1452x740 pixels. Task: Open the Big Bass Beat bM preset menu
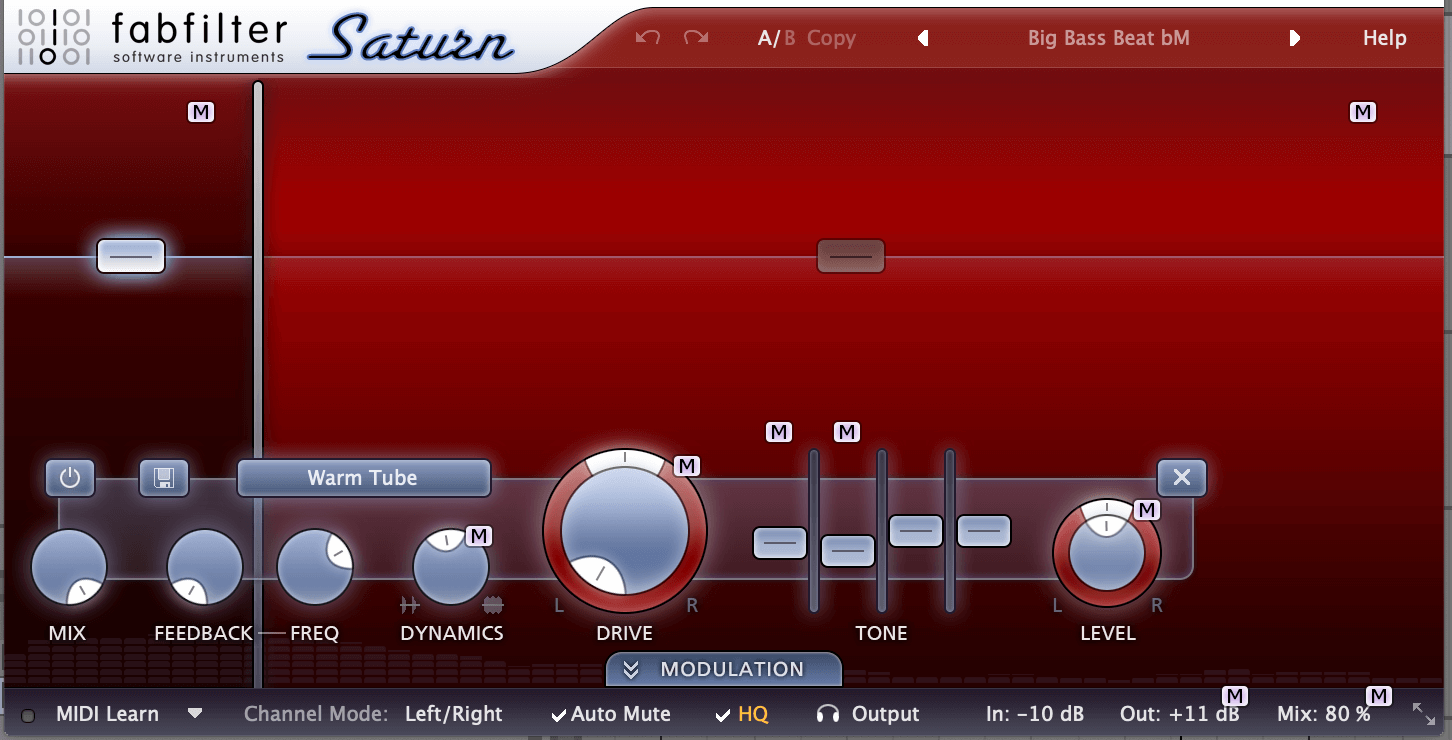coord(1109,38)
